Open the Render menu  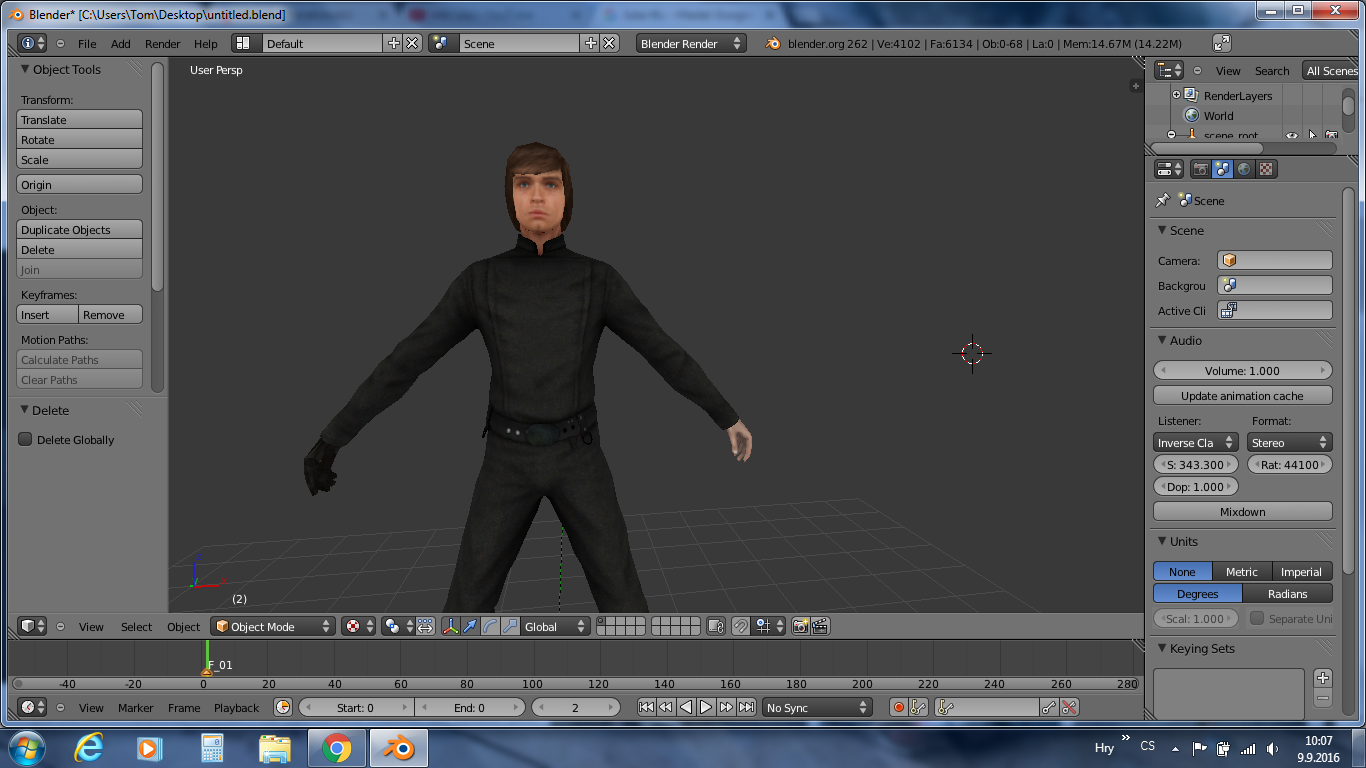163,43
